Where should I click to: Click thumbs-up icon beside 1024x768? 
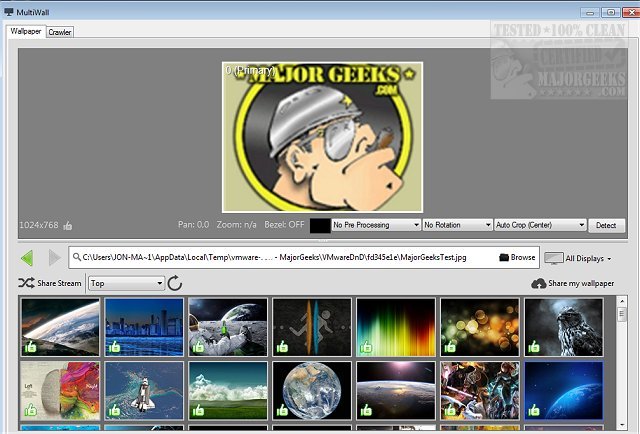[68, 225]
